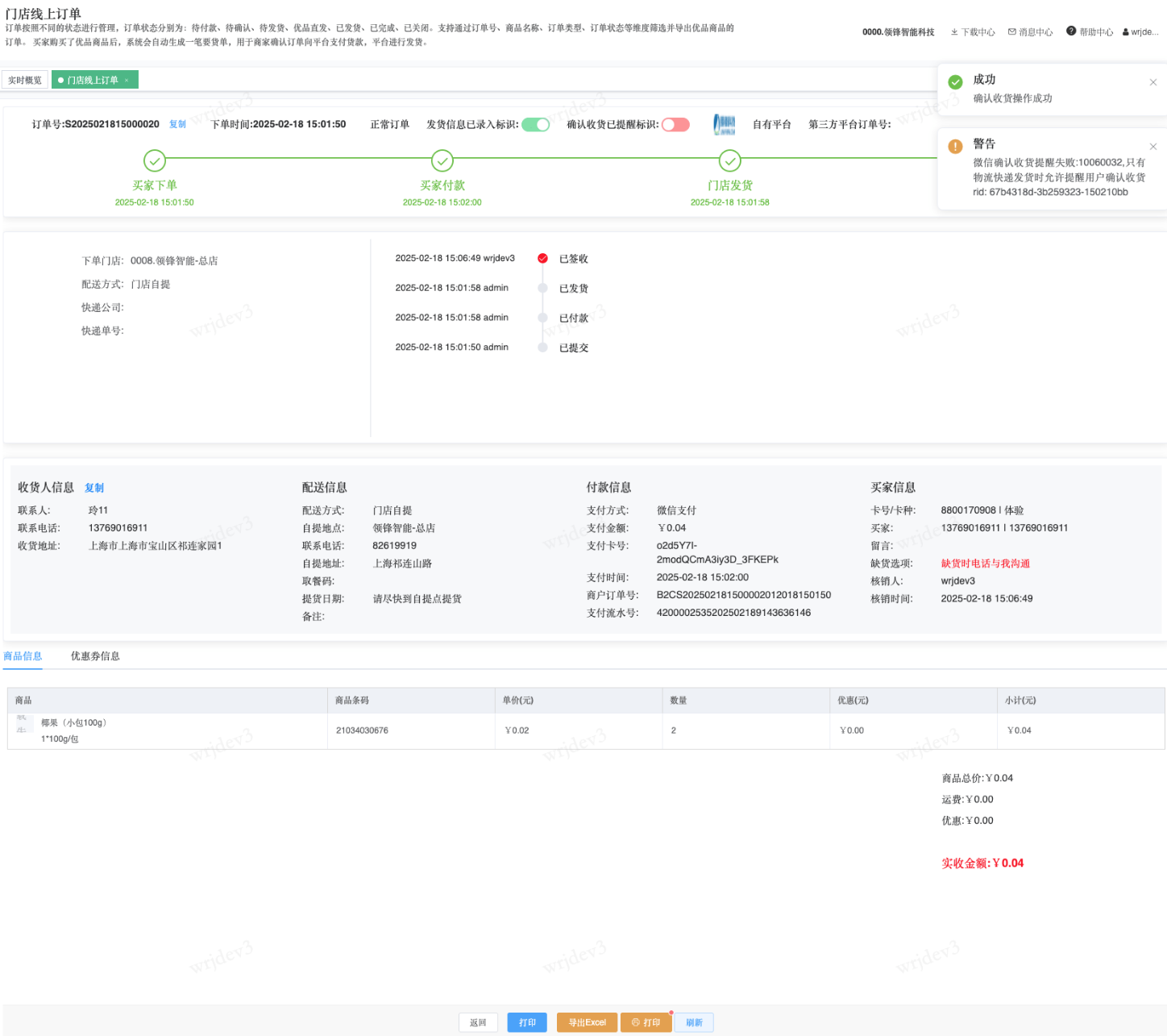Click the product thumbnail for 椰果
1167x1036 pixels.
22,724
